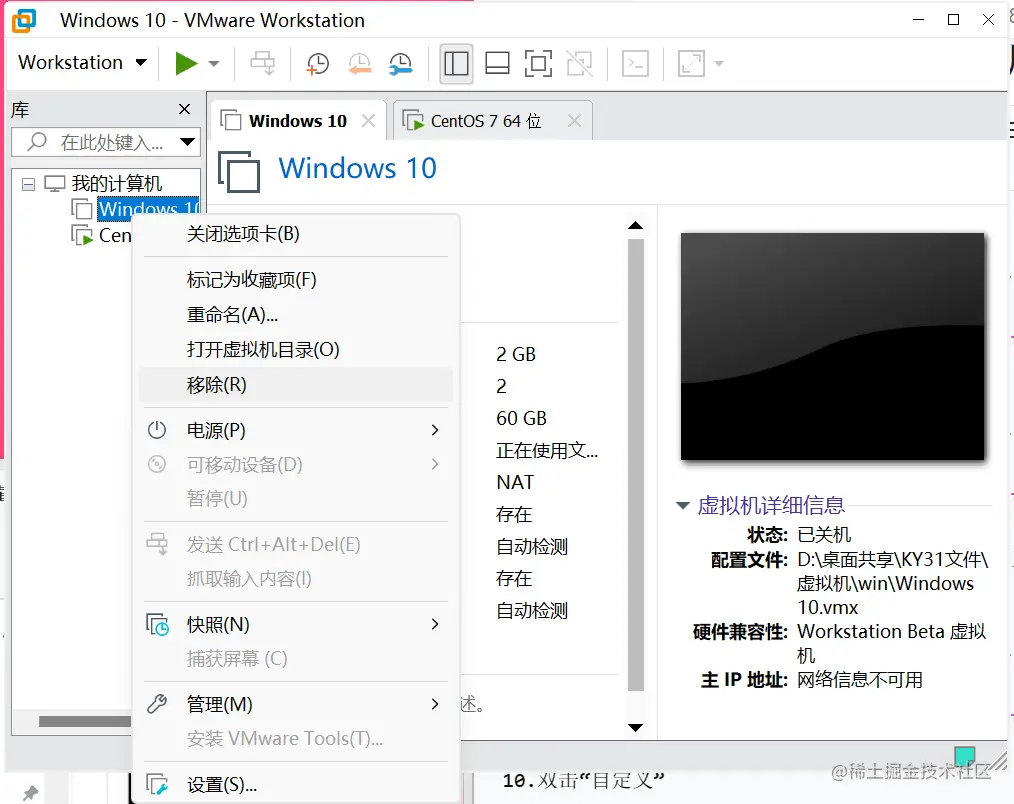1014x804 pixels.
Task: Click the VMware Workstation logo in title bar
Action: pyautogui.click(x=24, y=20)
